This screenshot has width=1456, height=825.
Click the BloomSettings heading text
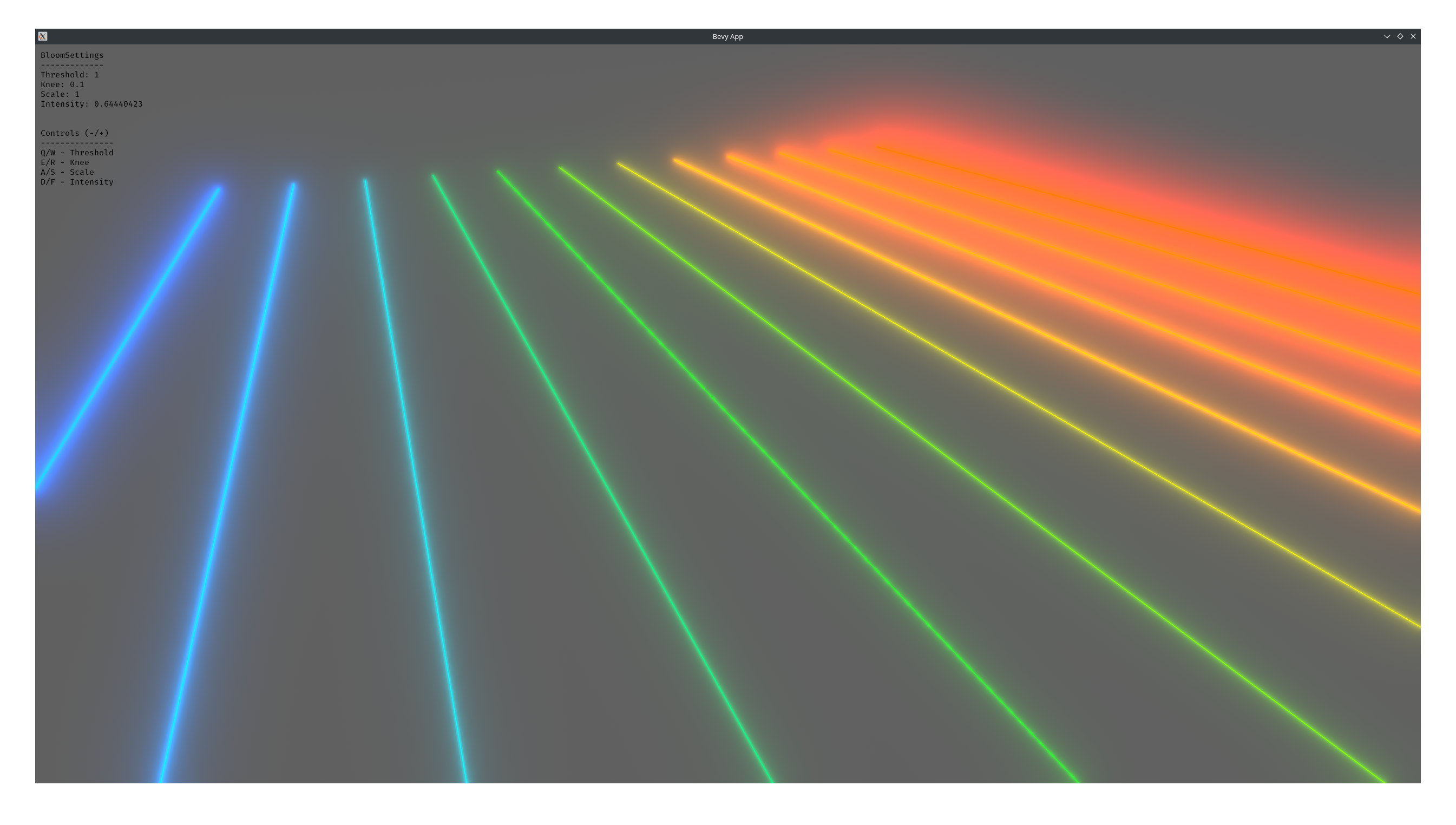pyautogui.click(x=72, y=55)
